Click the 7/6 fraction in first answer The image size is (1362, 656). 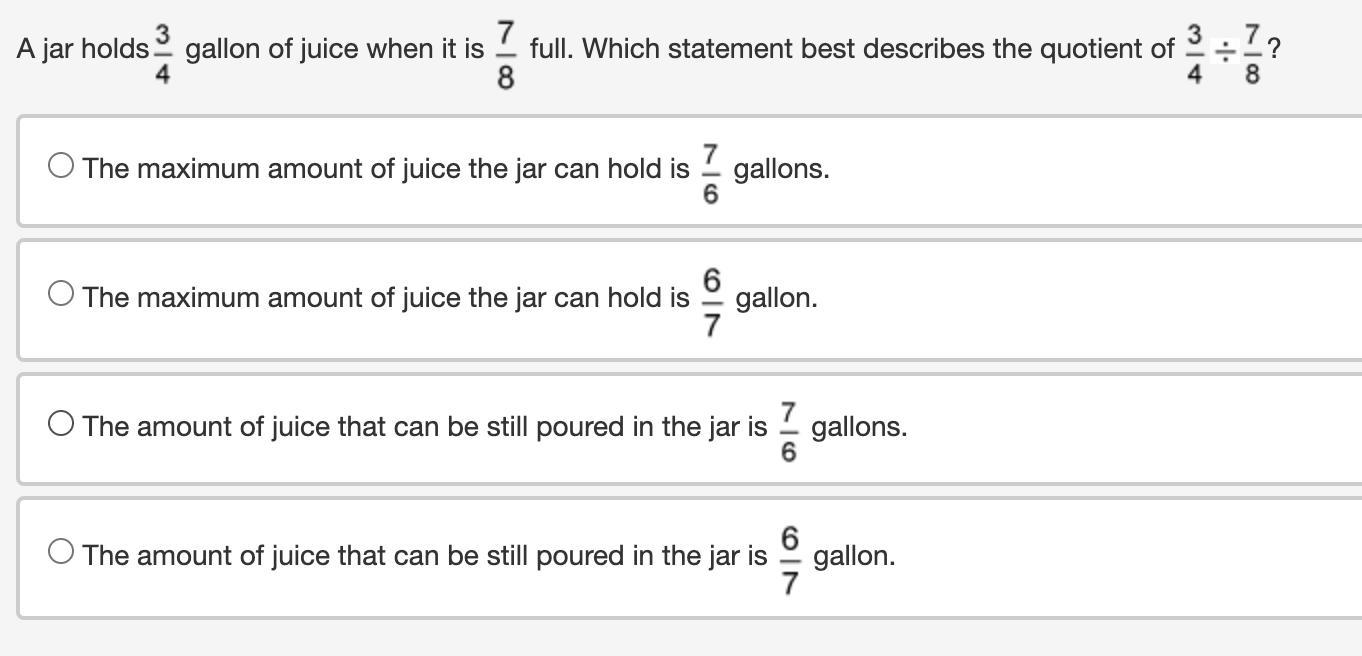tap(710, 174)
